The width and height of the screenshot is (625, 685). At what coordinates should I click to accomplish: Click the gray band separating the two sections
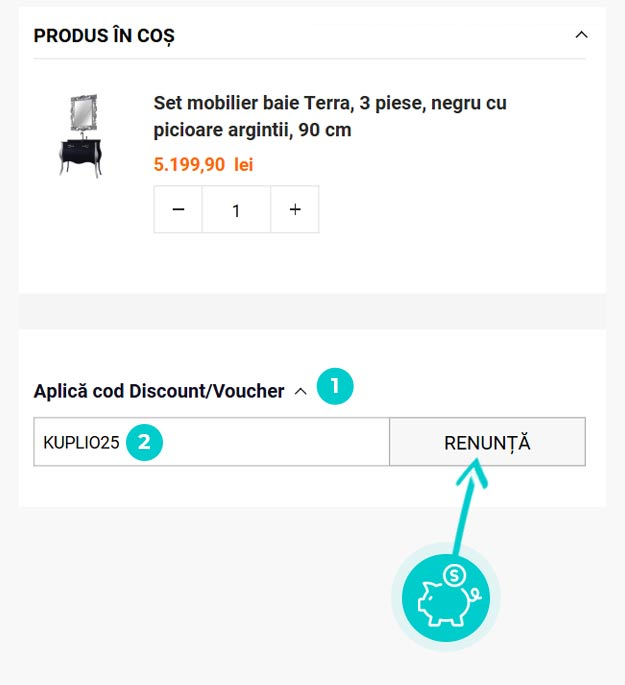[312, 311]
